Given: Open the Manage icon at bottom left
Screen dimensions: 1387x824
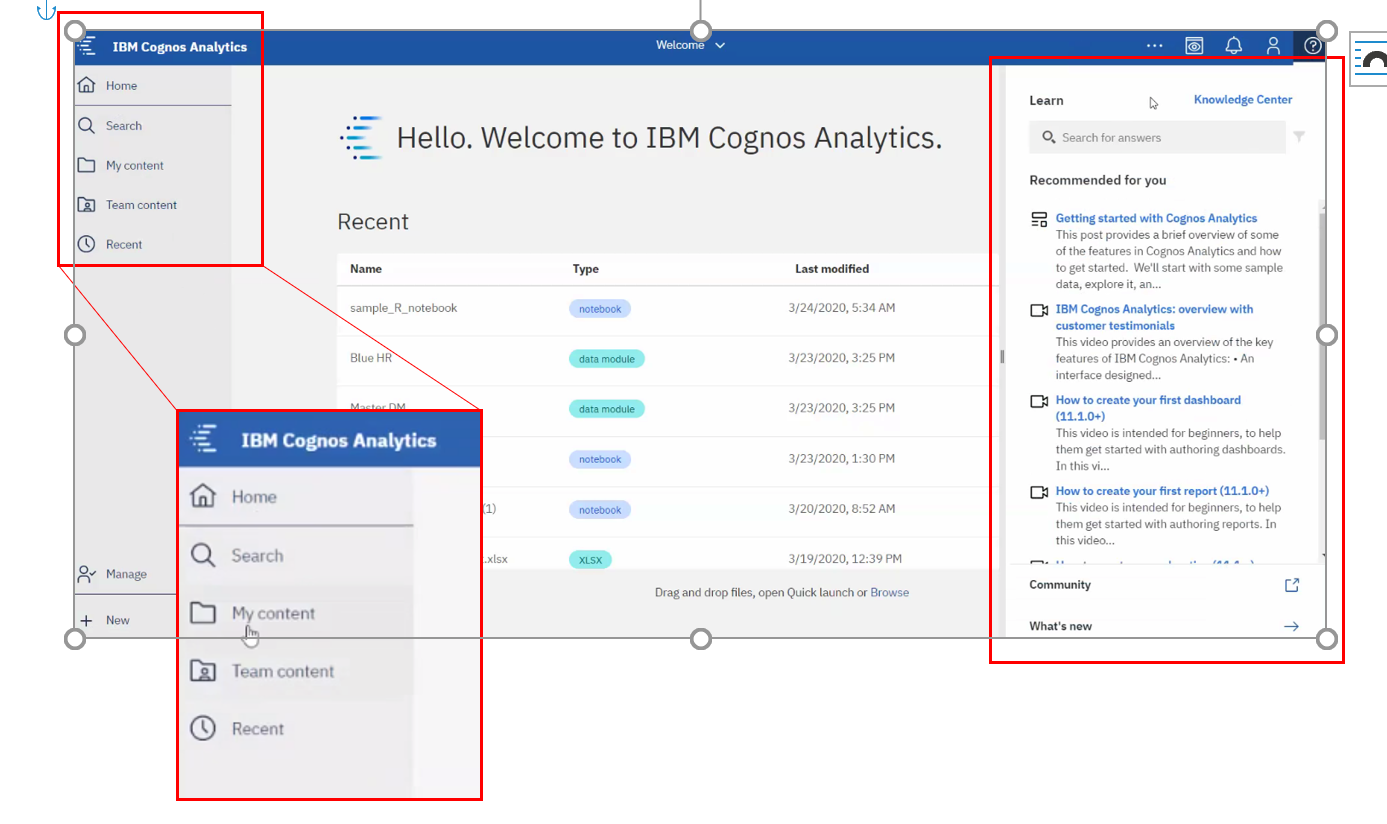Looking at the screenshot, I should click(85, 573).
